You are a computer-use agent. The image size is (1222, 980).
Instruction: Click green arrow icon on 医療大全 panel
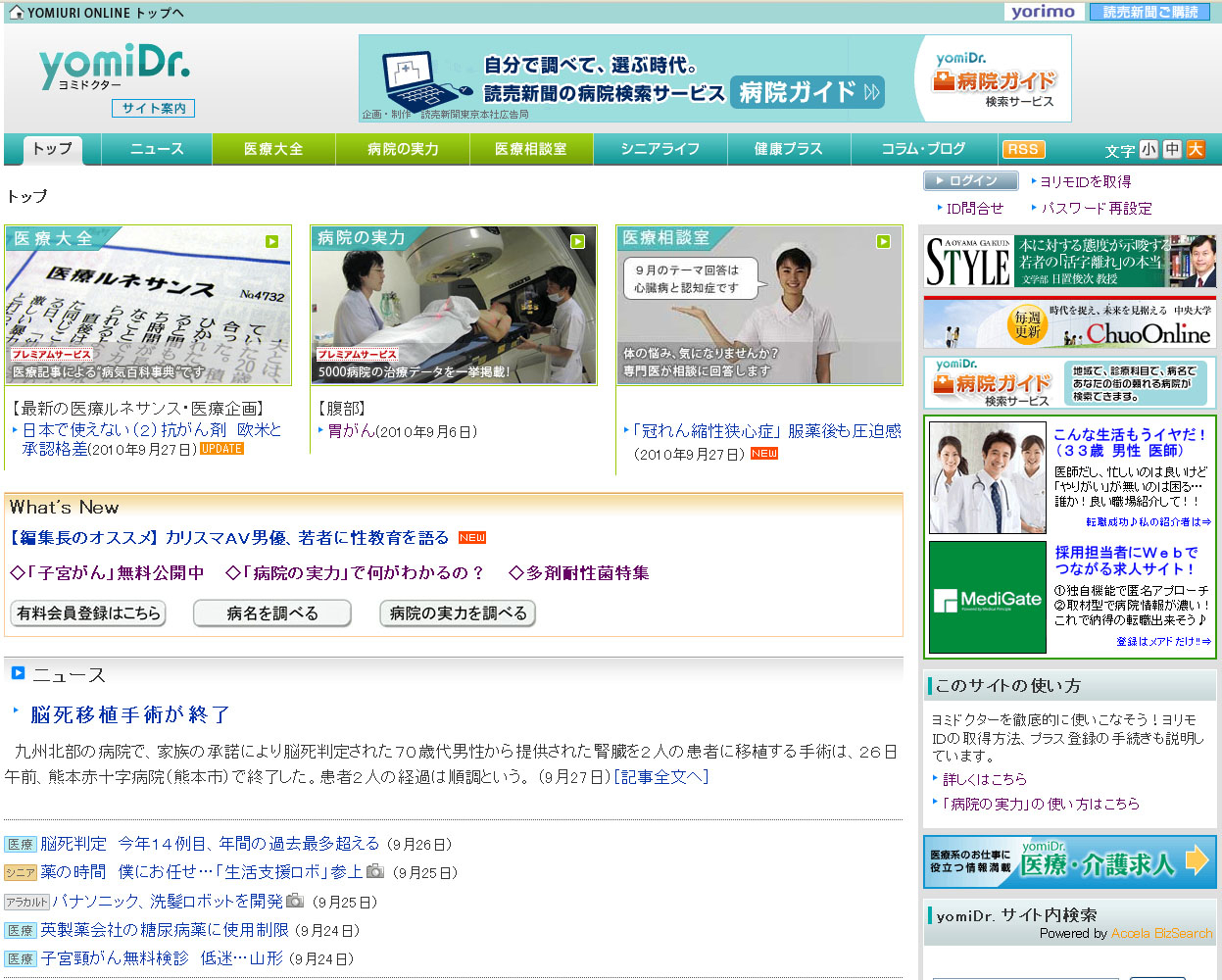[272, 241]
